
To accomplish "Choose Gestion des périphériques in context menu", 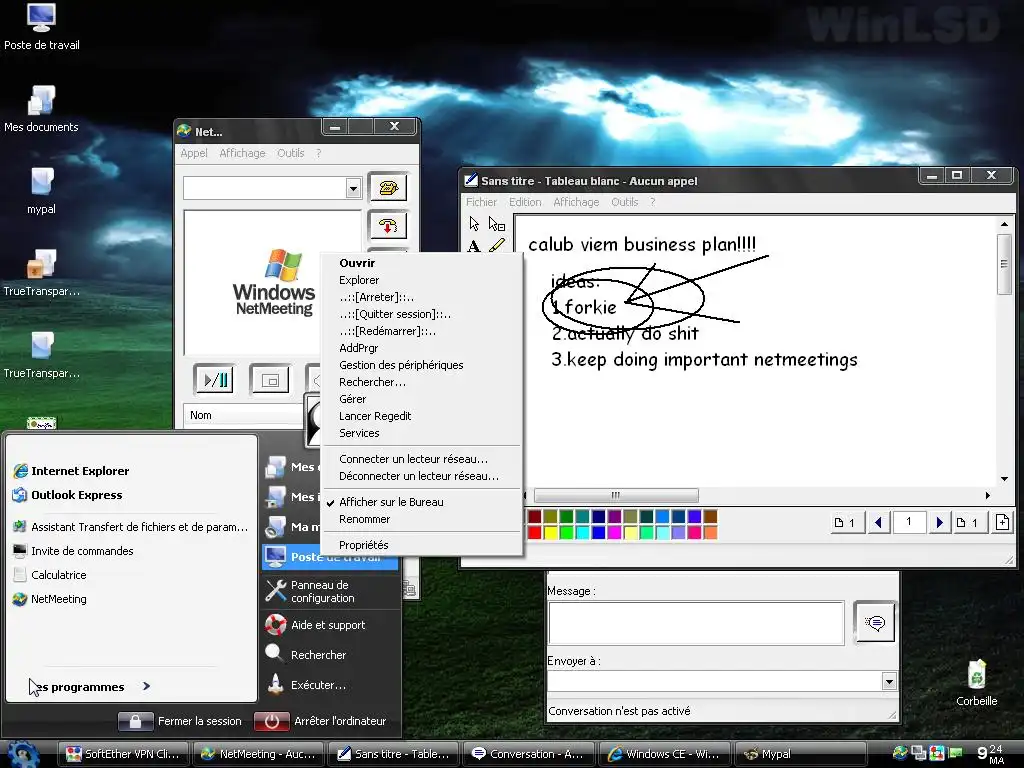I will [x=423, y=365].
